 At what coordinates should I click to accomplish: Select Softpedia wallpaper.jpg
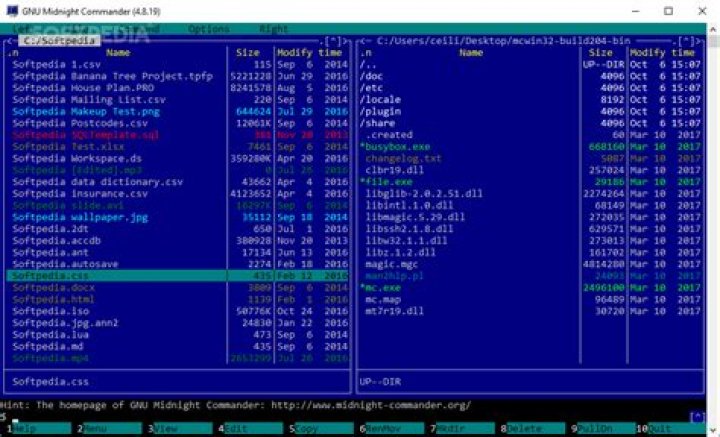tap(177, 218)
